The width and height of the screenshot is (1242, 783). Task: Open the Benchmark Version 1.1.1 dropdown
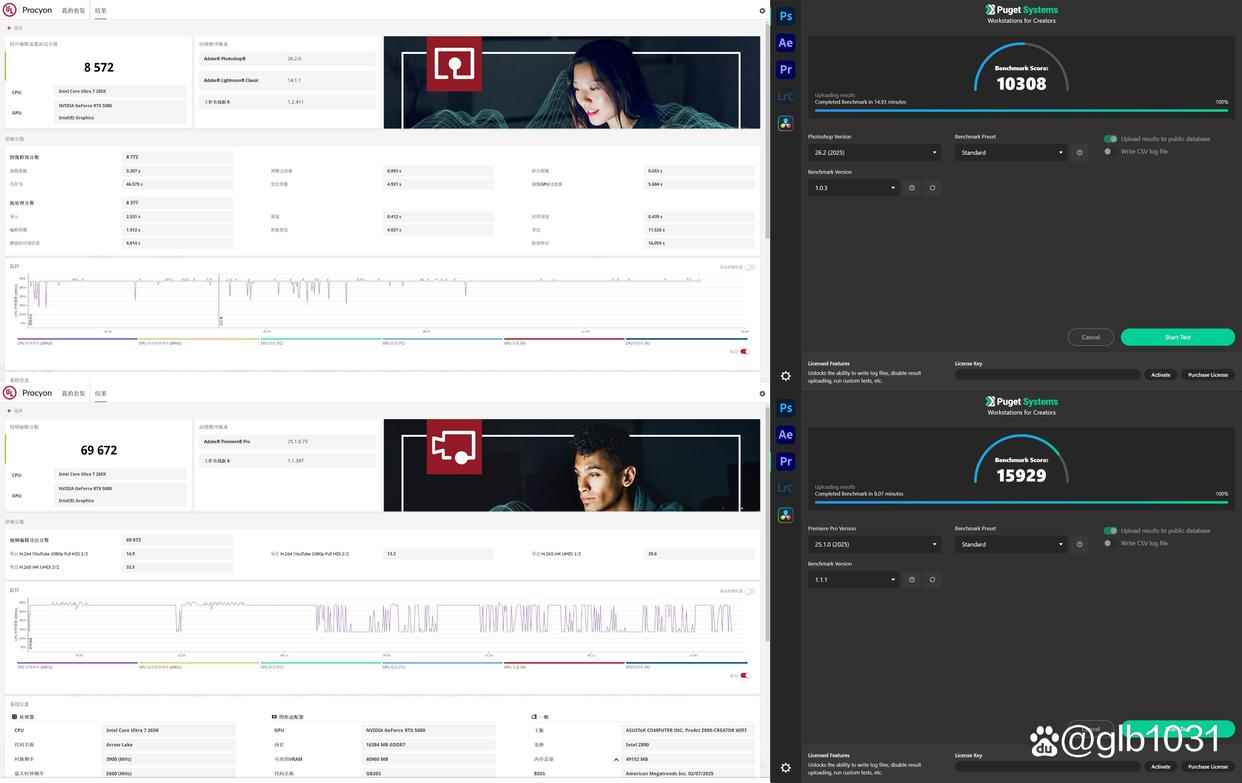(x=853, y=580)
